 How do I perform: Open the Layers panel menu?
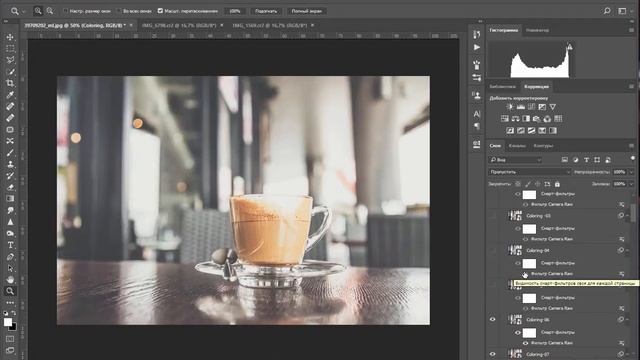pyautogui.click(x=631, y=146)
